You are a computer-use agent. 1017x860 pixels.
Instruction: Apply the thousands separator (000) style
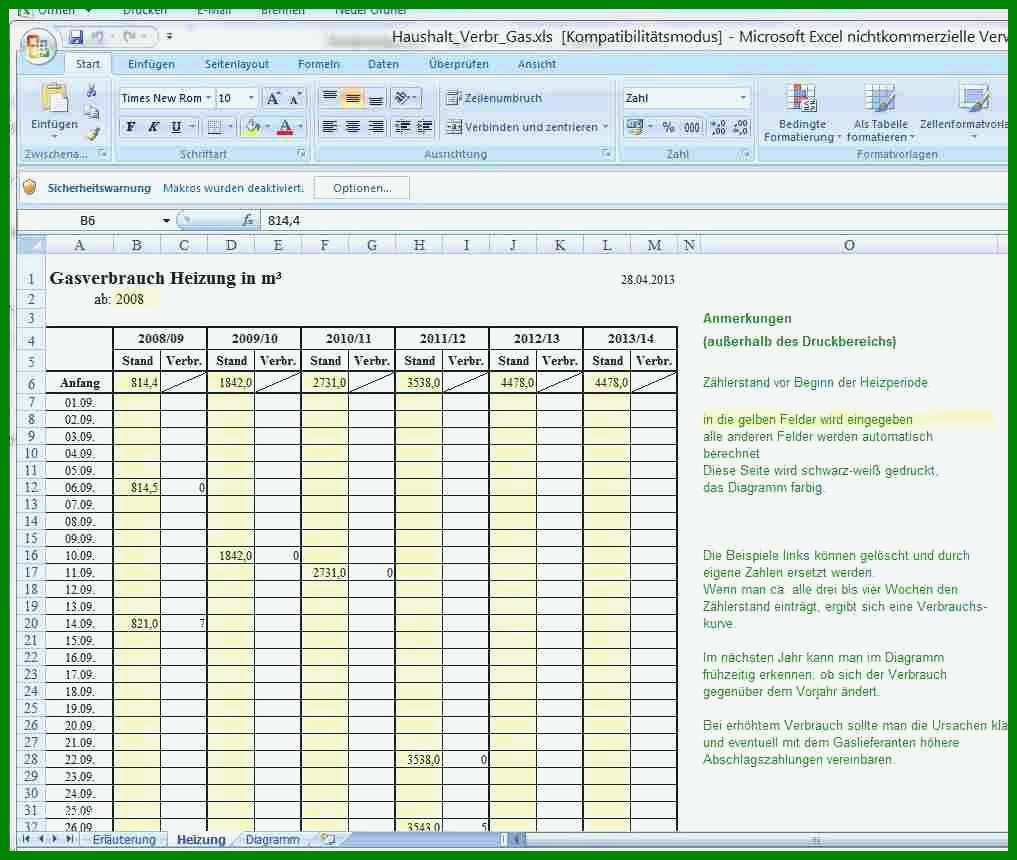tap(692, 127)
